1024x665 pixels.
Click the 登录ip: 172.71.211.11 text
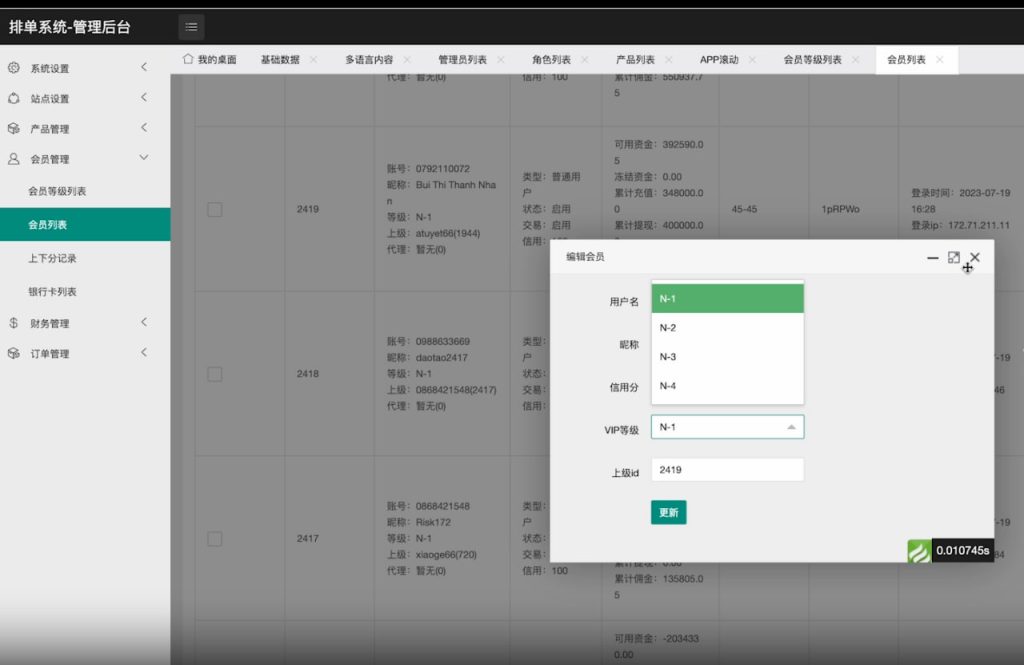[960, 225]
